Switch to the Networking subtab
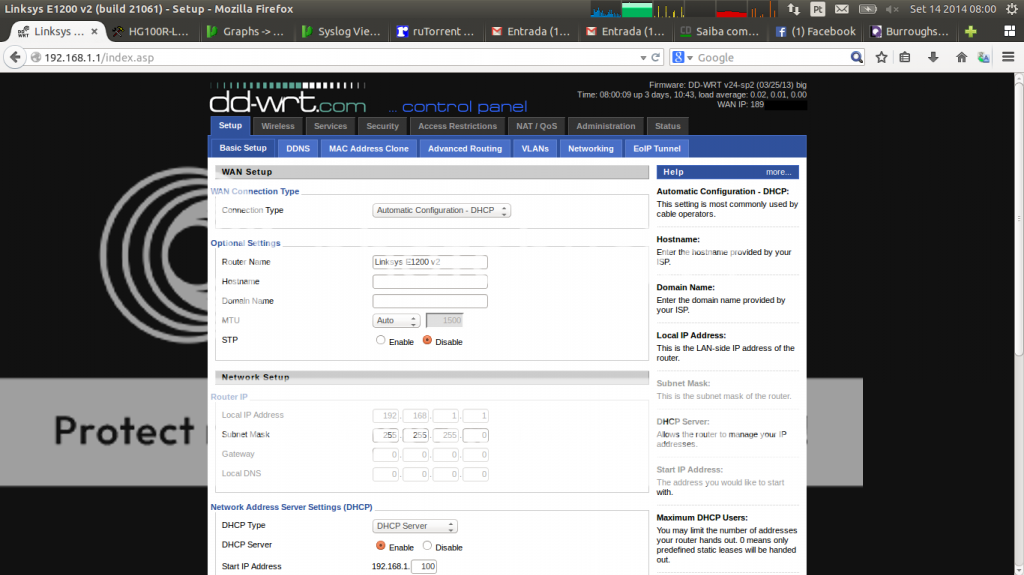This screenshot has height=575, width=1024. pos(590,148)
